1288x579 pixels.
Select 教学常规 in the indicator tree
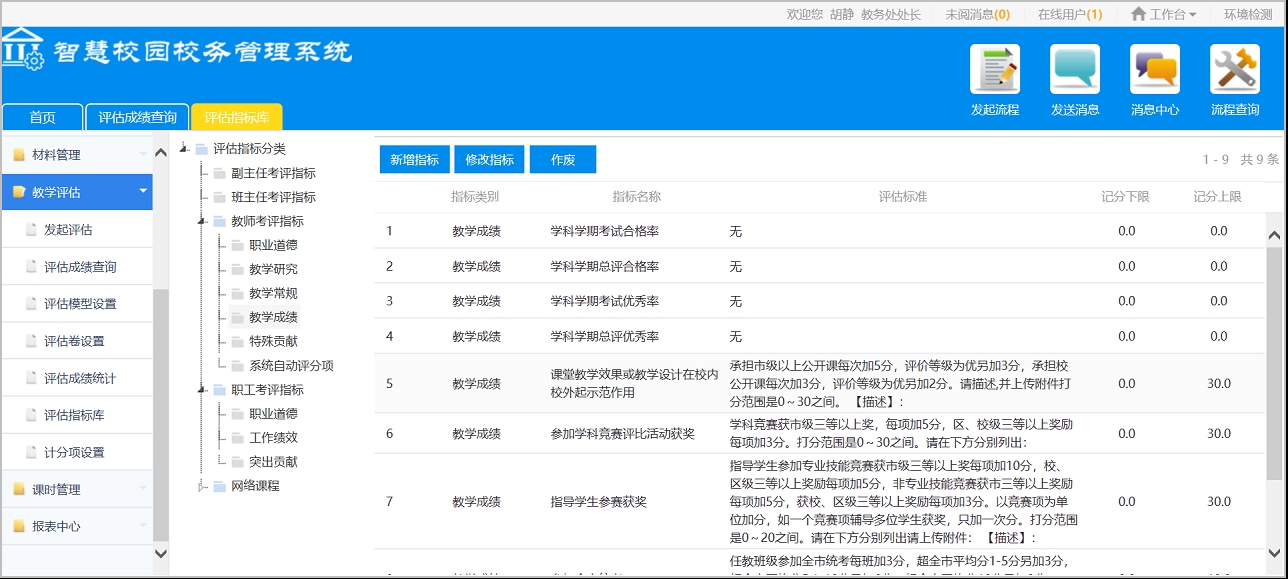[273, 294]
